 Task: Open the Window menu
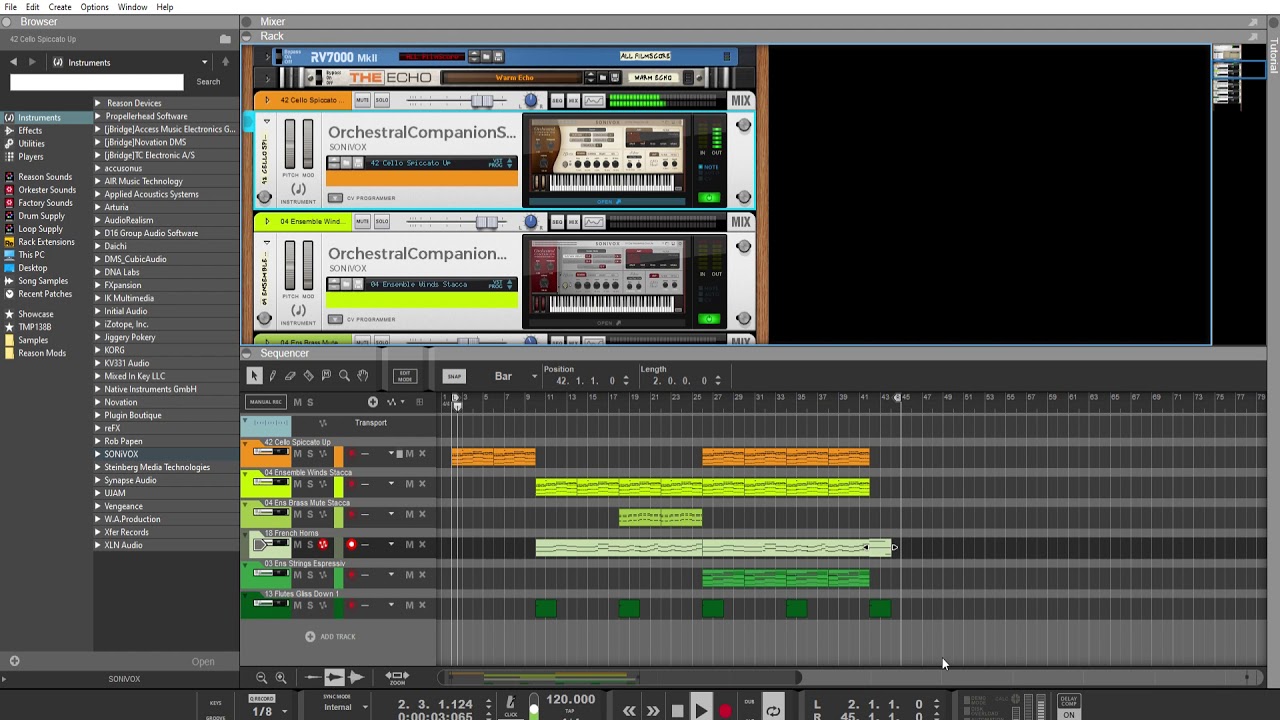[x=132, y=7]
